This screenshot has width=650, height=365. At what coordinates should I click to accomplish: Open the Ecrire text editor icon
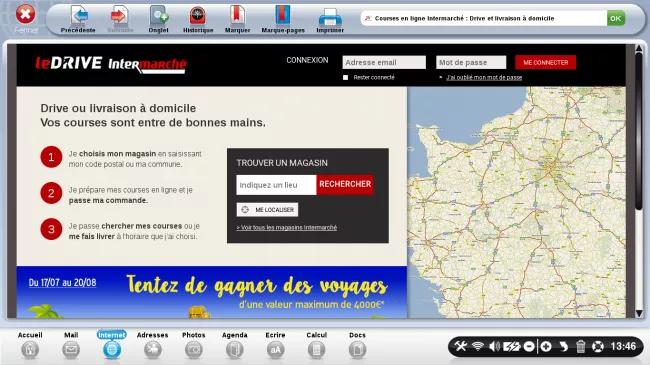[x=275, y=350]
